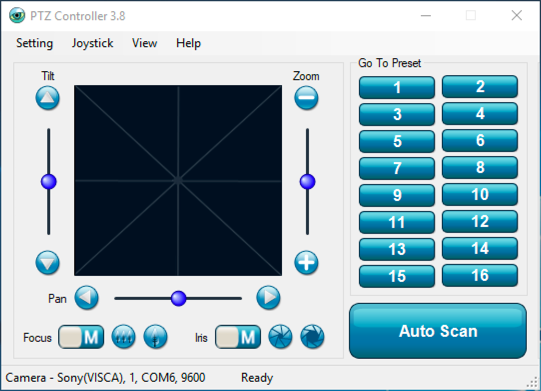Click the Tilt down arrow button
This screenshot has height=391, width=541.
[48, 263]
